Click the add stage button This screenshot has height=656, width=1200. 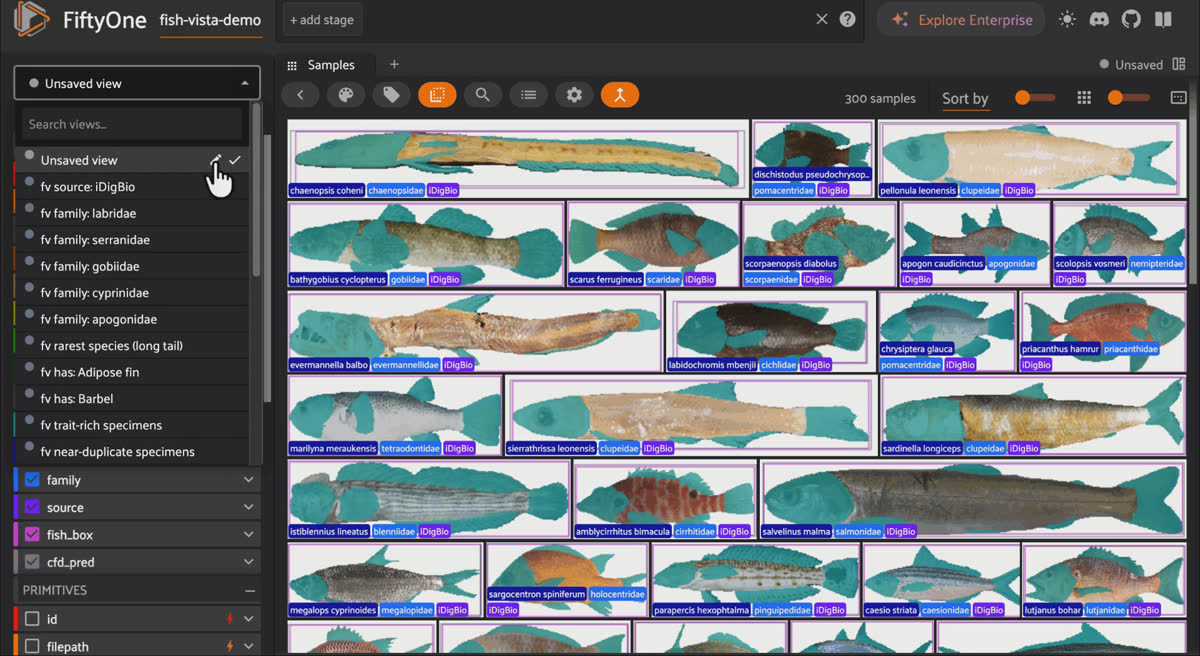coord(320,19)
